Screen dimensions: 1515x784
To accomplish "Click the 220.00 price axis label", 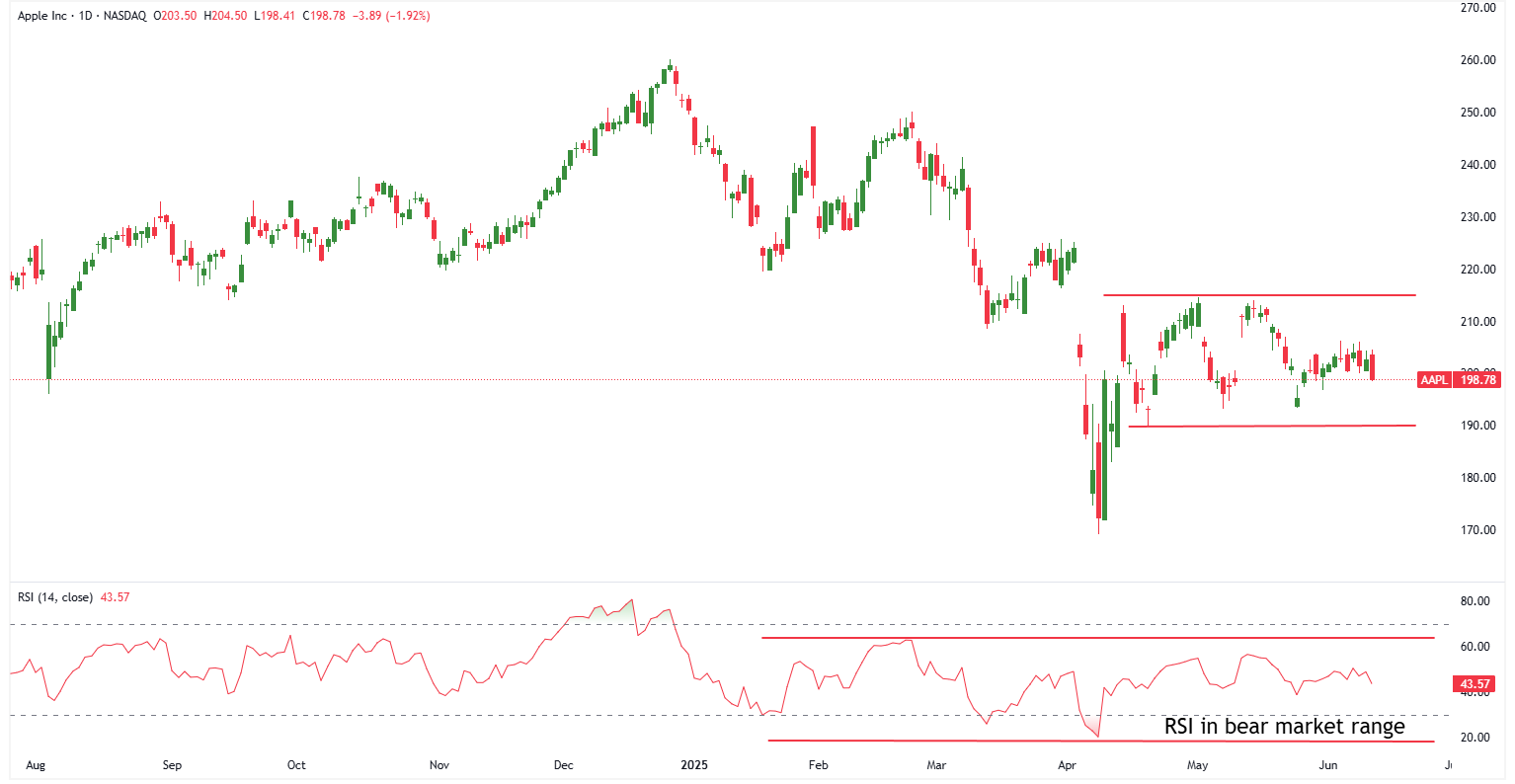I will tap(1478, 270).
